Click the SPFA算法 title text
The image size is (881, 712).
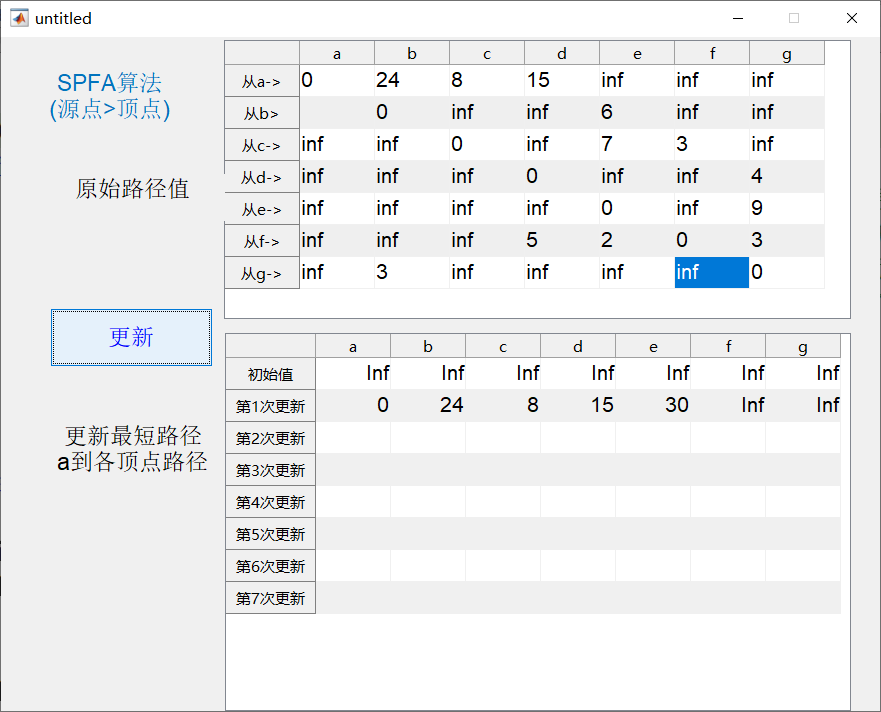(x=109, y=83)
